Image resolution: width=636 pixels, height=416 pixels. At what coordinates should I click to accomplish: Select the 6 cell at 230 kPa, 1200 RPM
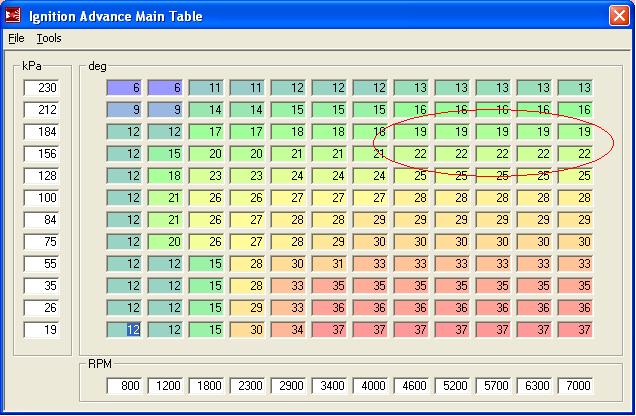pyautogui.click(x=165, y=88)
